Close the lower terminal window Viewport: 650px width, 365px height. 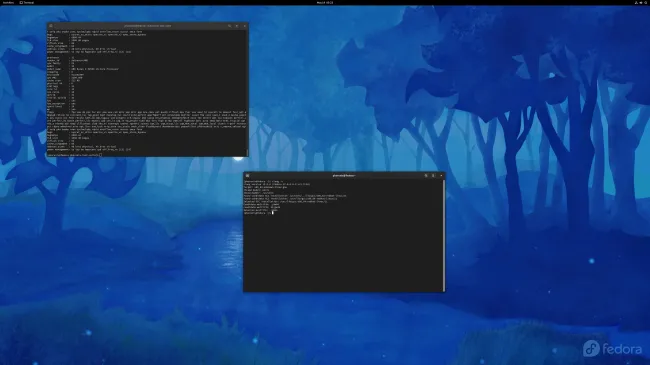(441, 175)
